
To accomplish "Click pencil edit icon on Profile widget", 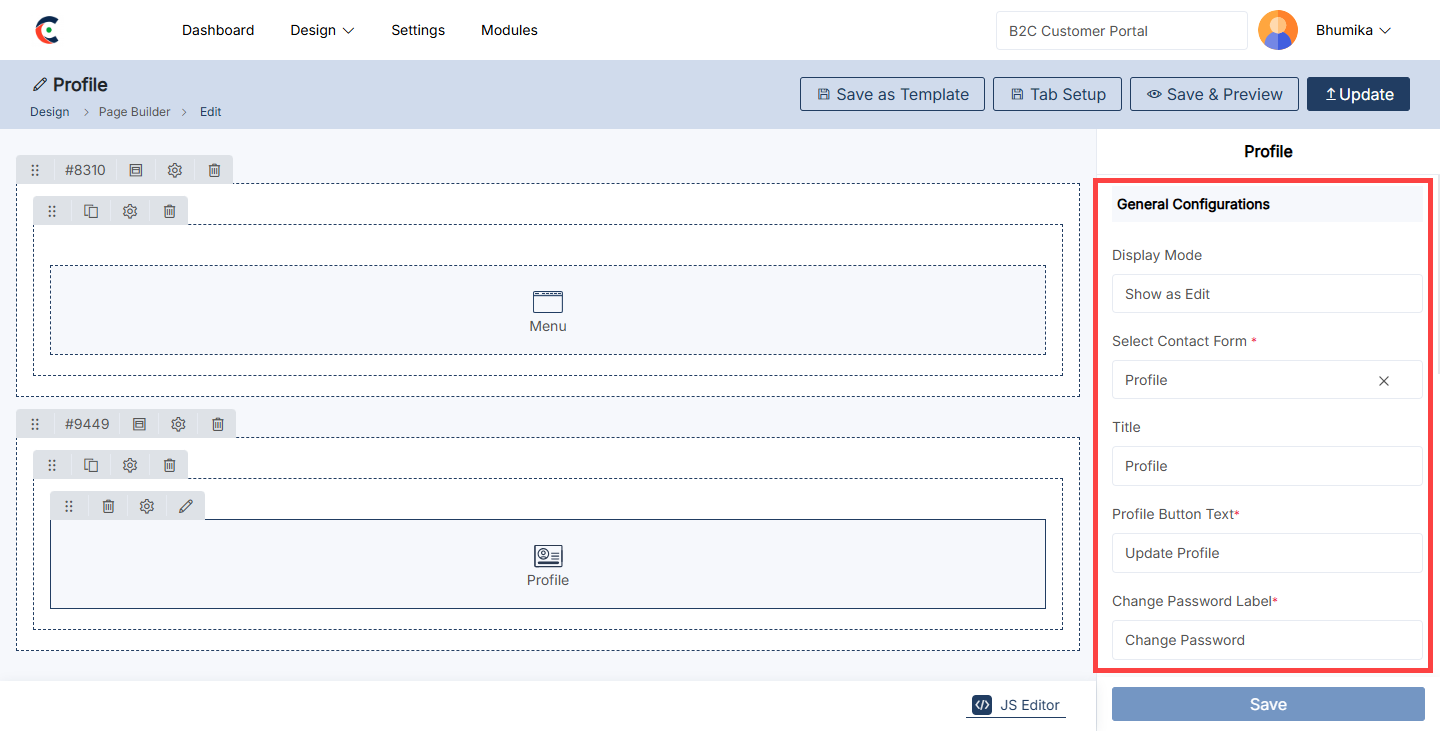I will tap(186, 506).
